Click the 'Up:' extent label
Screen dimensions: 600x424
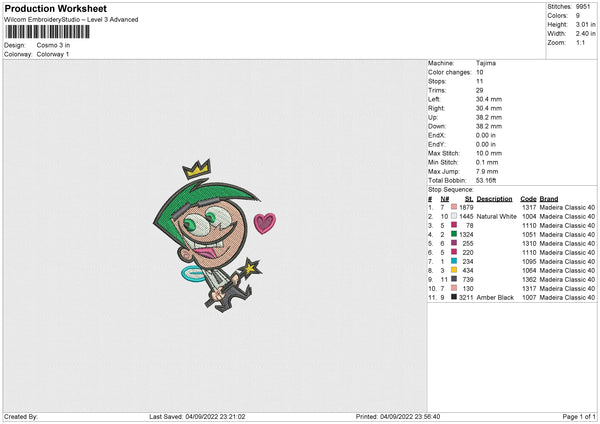click(433, 117)
